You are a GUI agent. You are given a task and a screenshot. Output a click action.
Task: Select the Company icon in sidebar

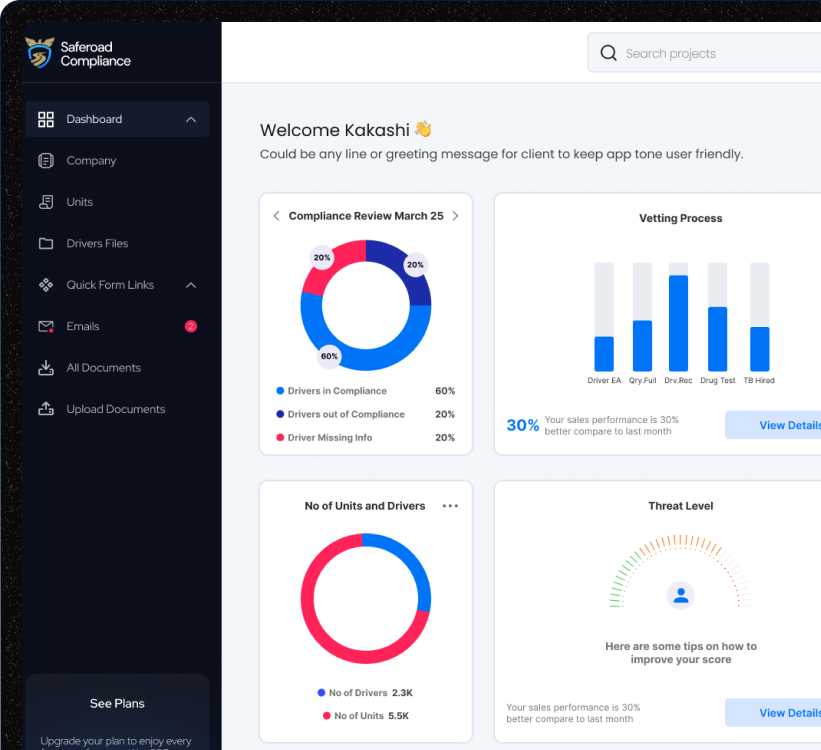[46, 161]
